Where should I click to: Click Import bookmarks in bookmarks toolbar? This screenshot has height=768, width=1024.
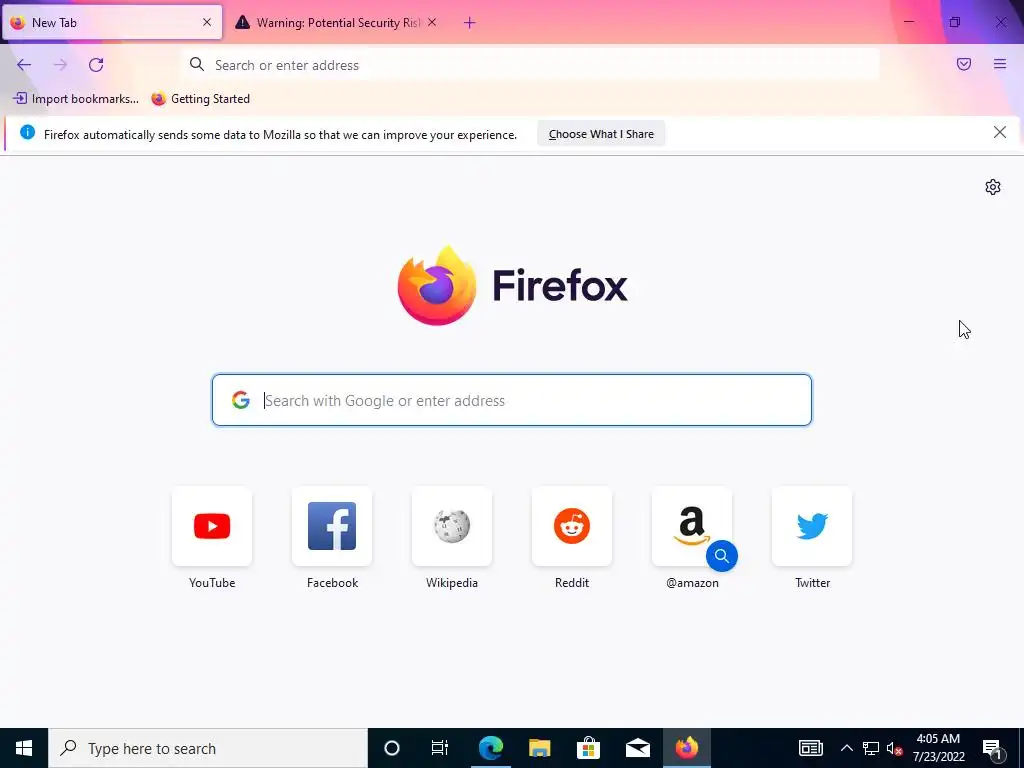76,99
